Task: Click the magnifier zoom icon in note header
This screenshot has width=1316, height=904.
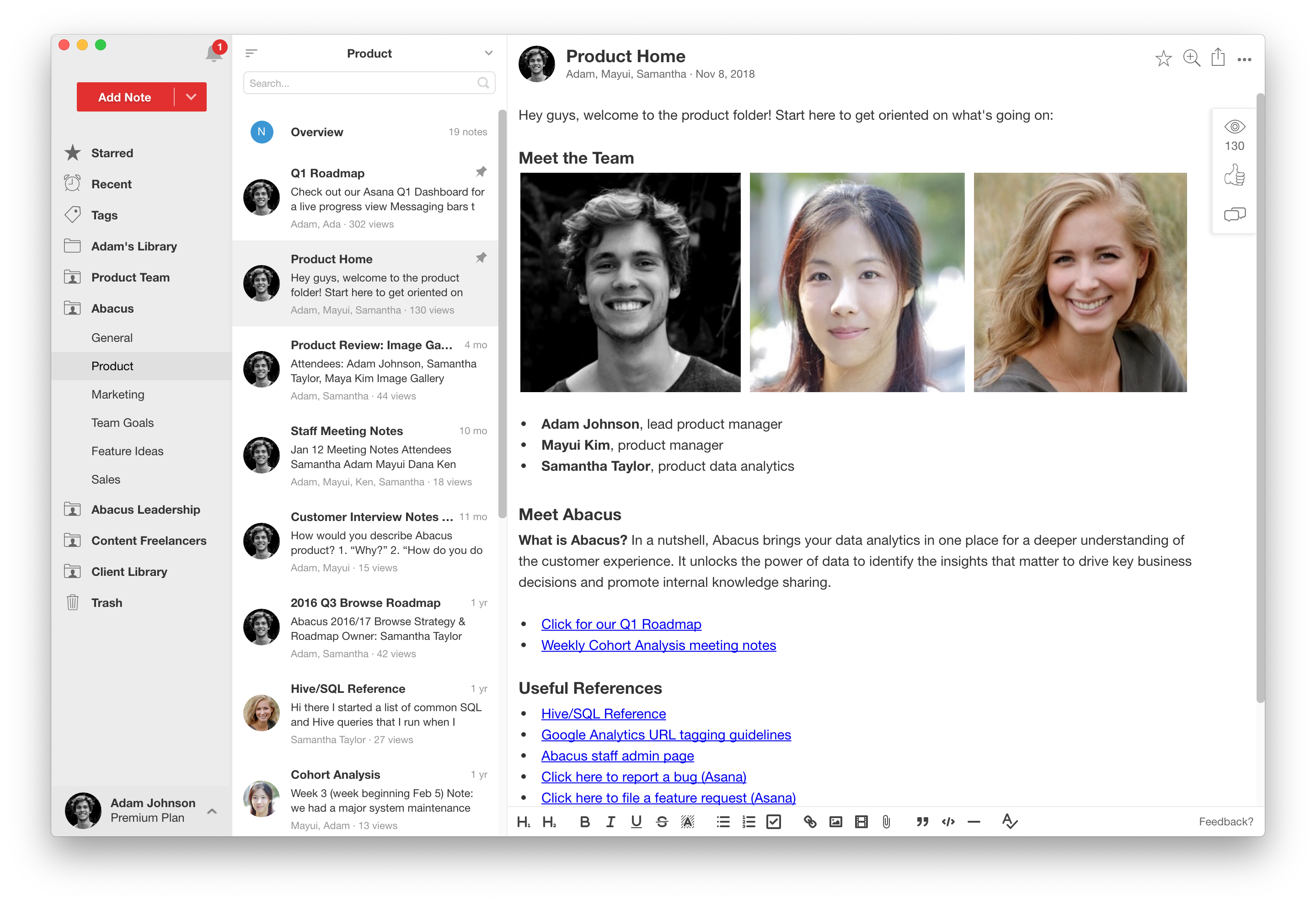Action: [x=1191, y=58]
